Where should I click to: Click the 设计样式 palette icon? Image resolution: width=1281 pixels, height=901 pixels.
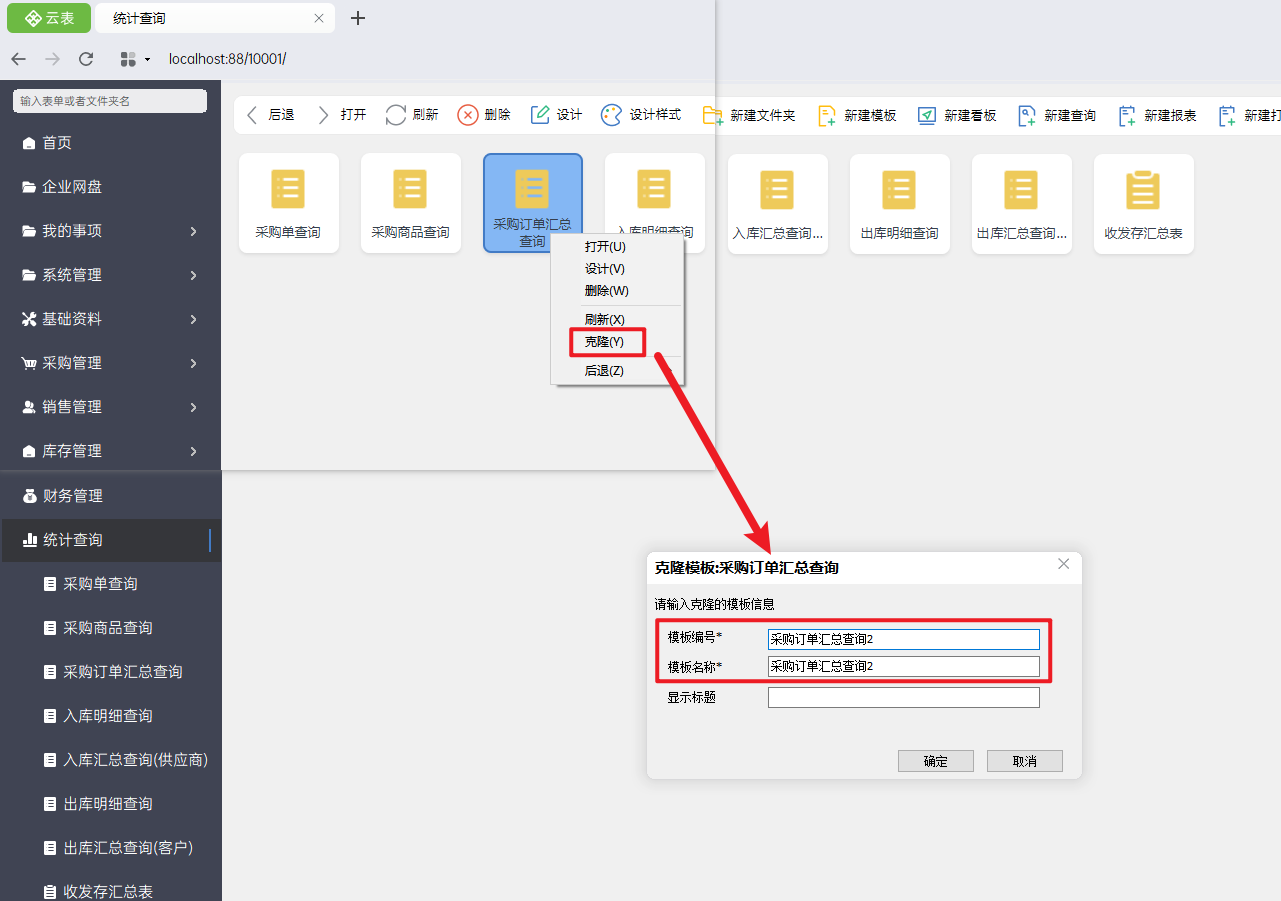611,115
